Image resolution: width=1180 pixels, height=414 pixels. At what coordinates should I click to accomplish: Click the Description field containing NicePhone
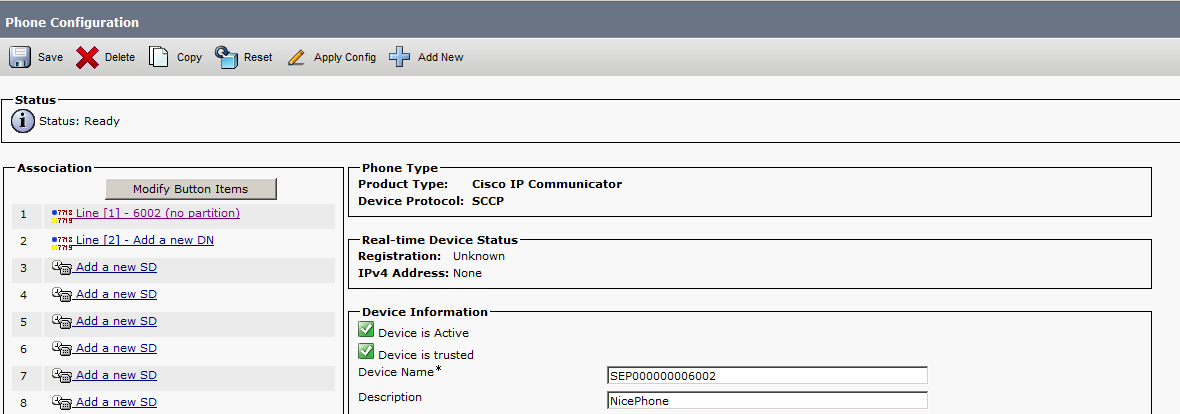click(767, 400)
